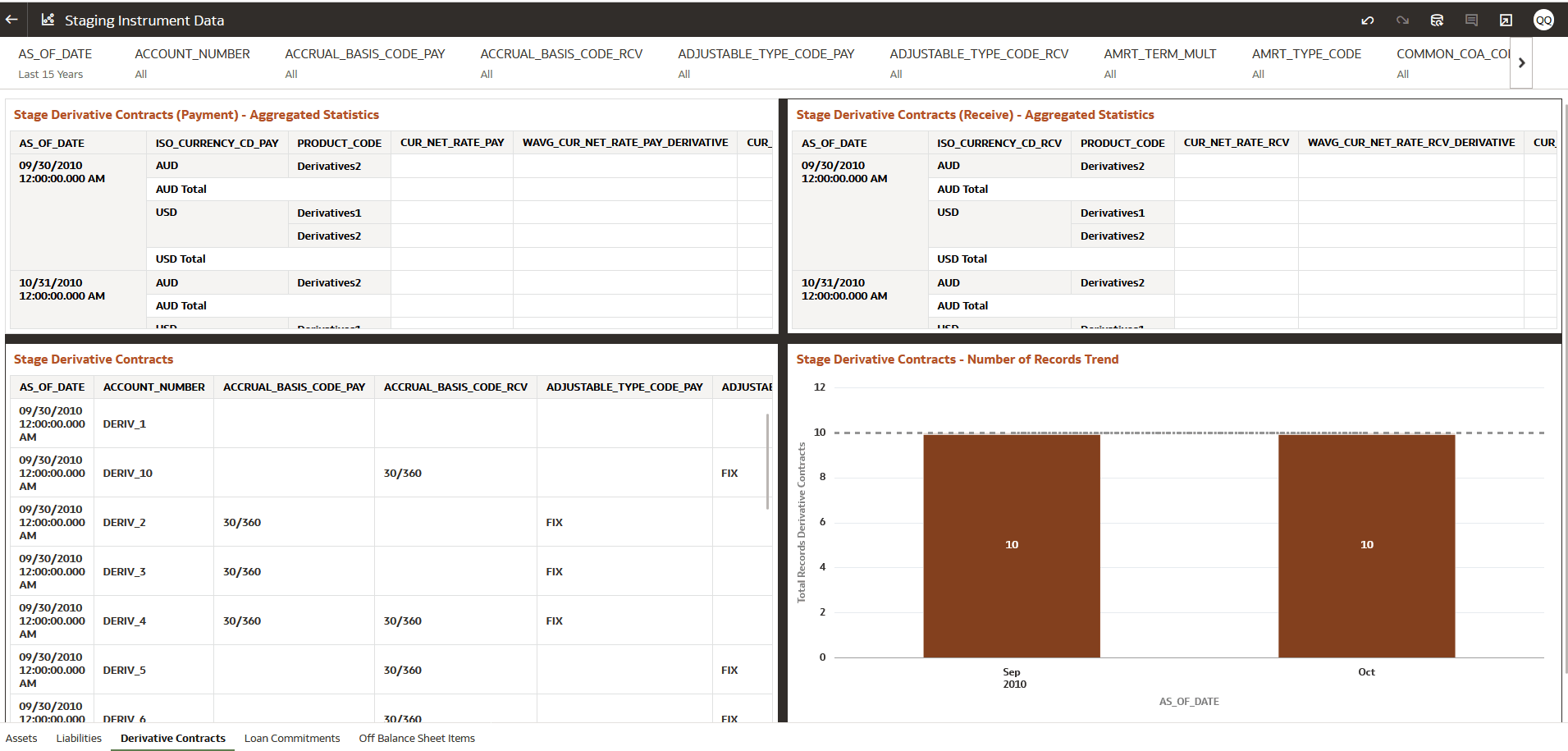Click the ADJUSTABLE_TYPE_CODE_RCV filter
This screenshot has width=1568, height=751.
[x=979, y=63]
